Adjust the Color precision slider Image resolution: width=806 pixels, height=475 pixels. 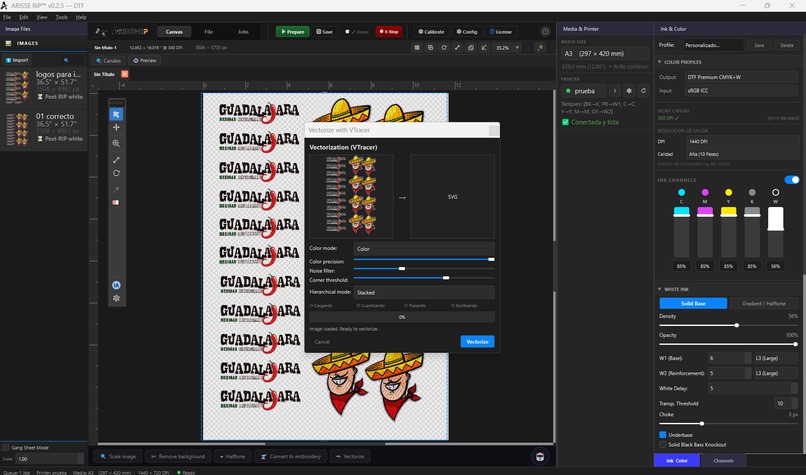pyautogui.click(x=424, y=260)
